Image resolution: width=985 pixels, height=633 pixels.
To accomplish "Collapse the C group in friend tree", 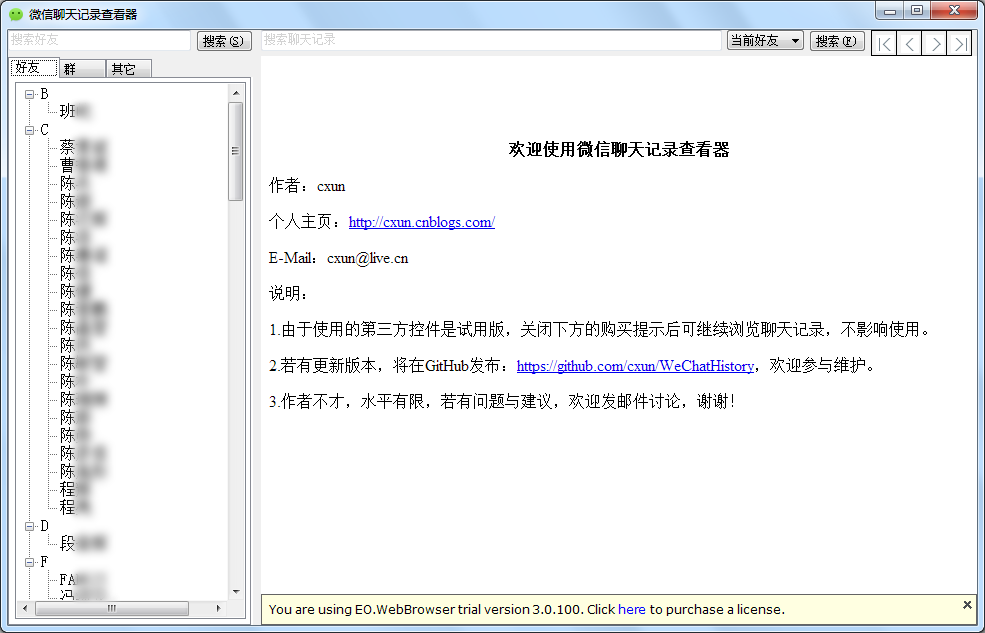I will (30, 131).
